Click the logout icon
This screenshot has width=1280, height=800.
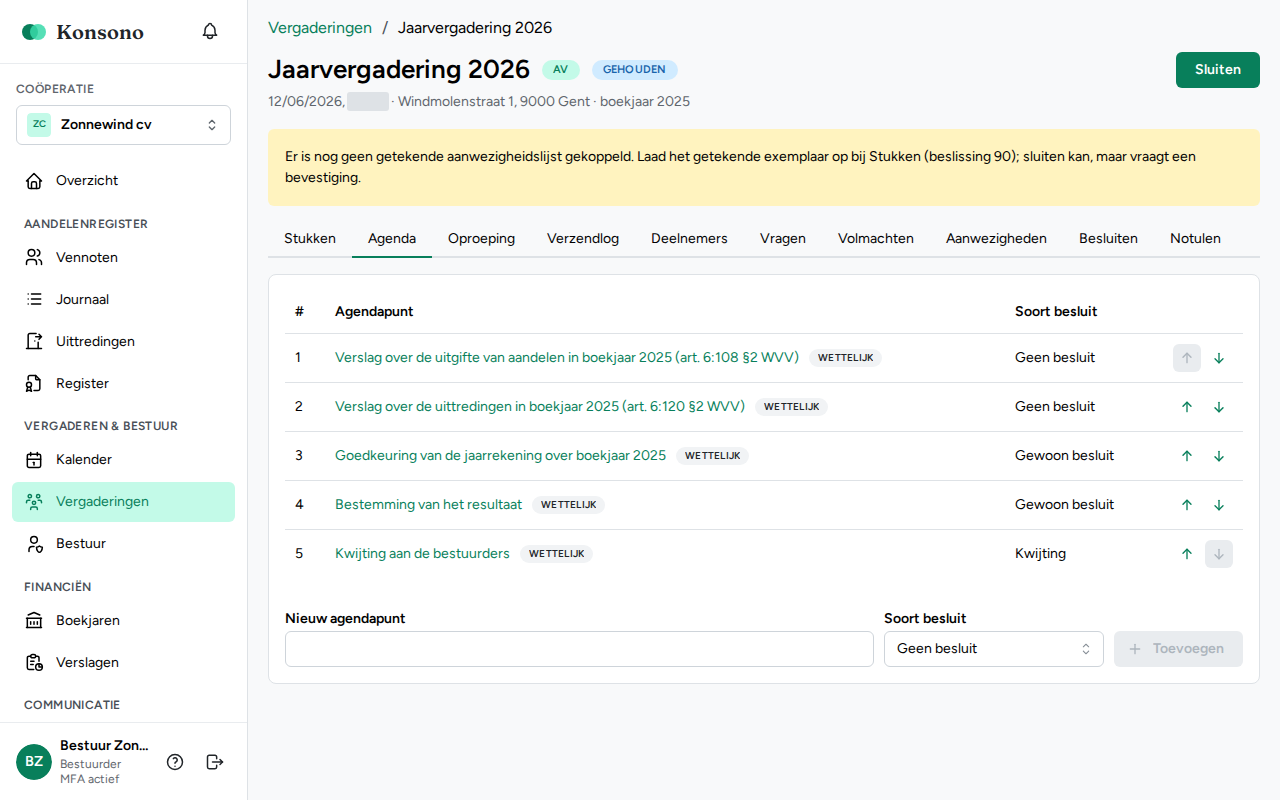coord(215,762)
